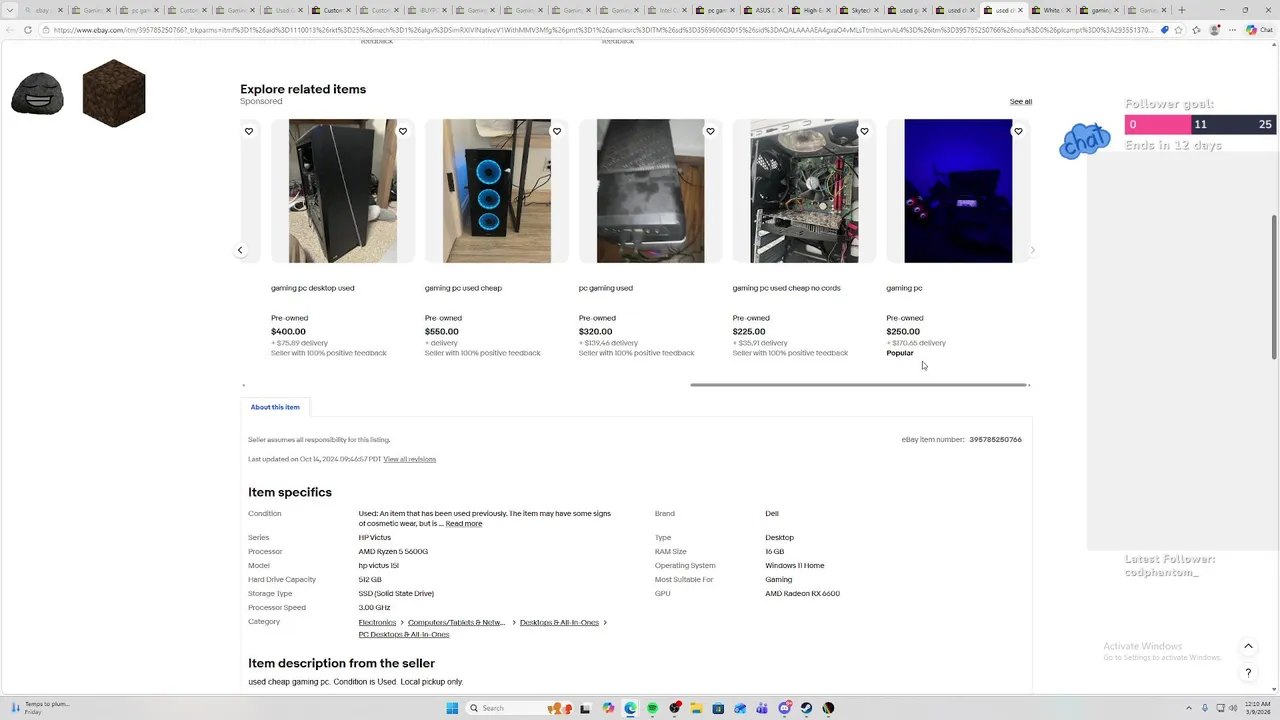Open a new browser tab
Screen dimensions: 1280x720
(x=1182, y=10)
